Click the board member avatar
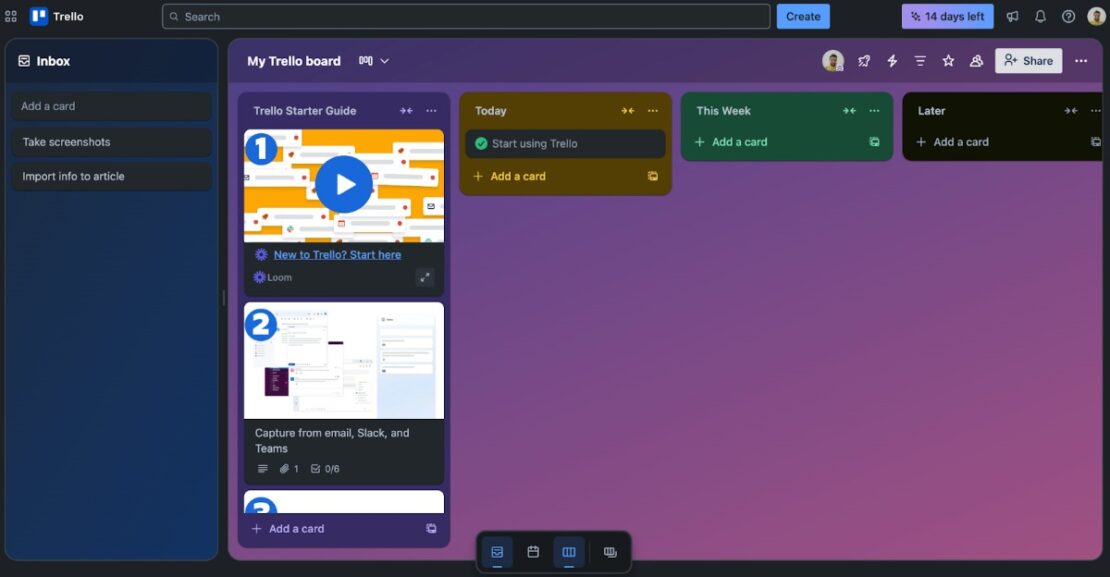Screen dimensions: 1110x577 833,61
